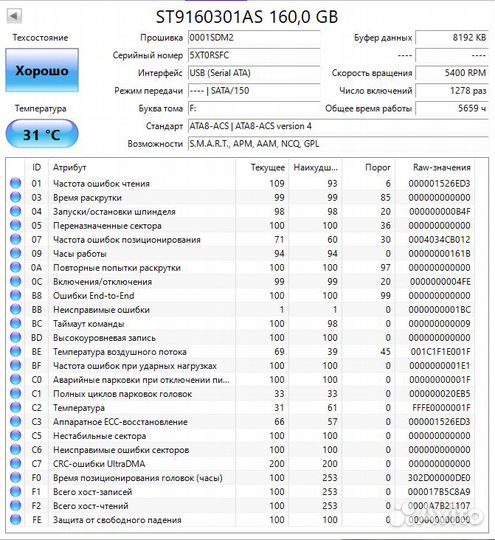
Task: Click raw value 0000000161B
Action: pyautogui.click(x=440, y=254)
